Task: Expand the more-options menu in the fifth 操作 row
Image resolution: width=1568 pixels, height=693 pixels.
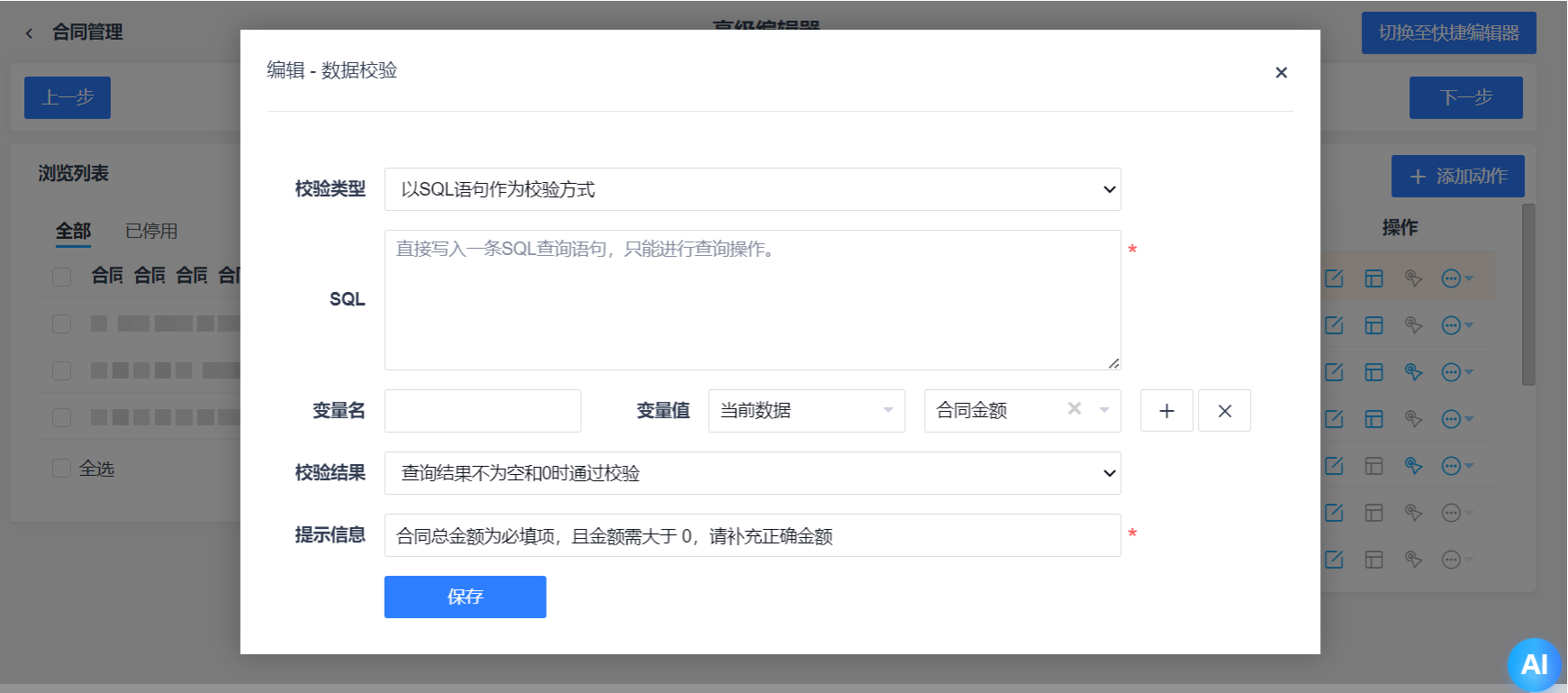Action: 1456,466
